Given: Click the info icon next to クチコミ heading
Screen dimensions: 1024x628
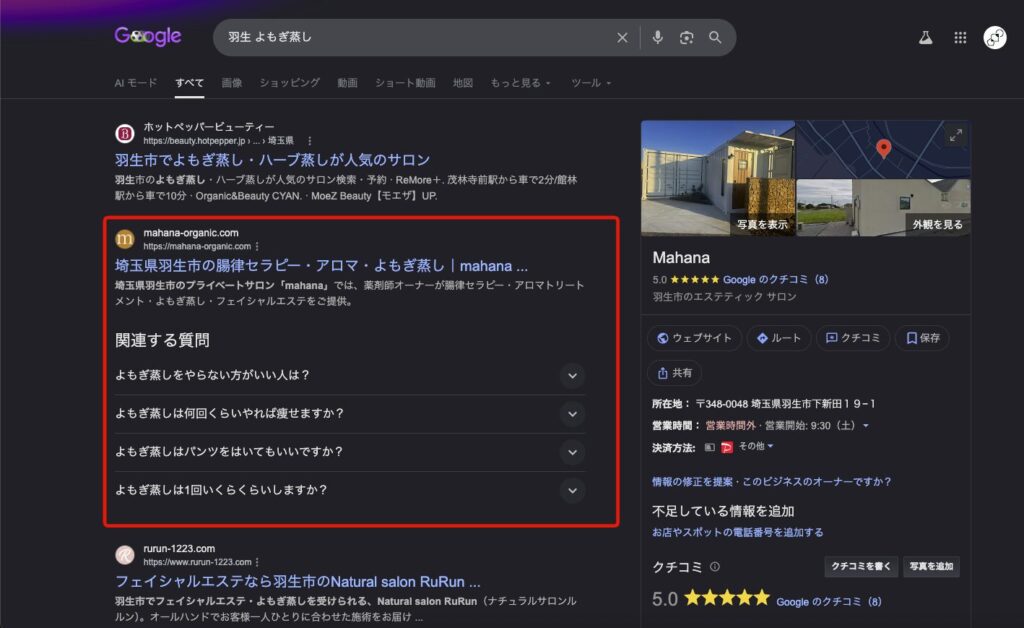Looking at the screenshot, I should [x=714, y=567].
